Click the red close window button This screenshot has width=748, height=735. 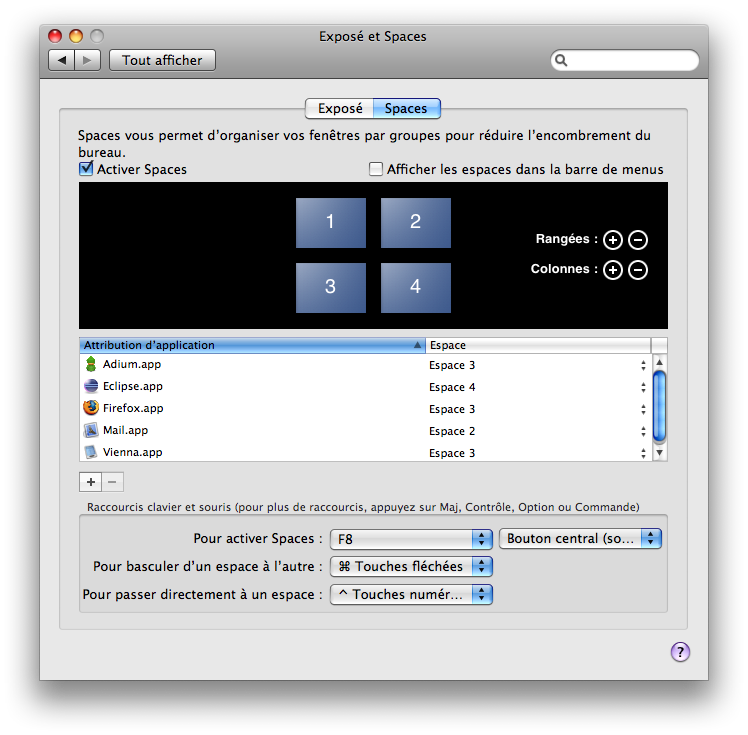click(x=55, y=36)
